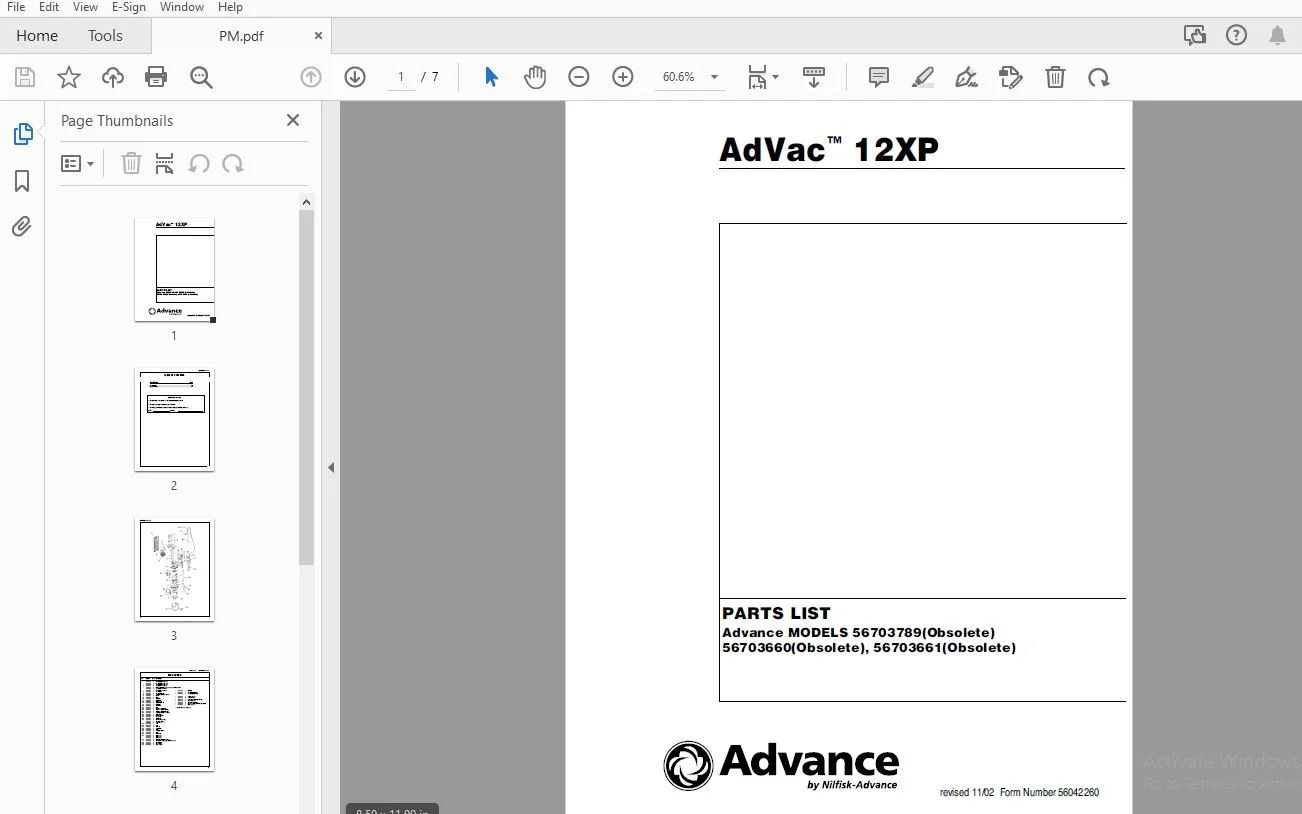Collapse the navigation pane arrow
1302x814 pixels.
tap(330, 467)
